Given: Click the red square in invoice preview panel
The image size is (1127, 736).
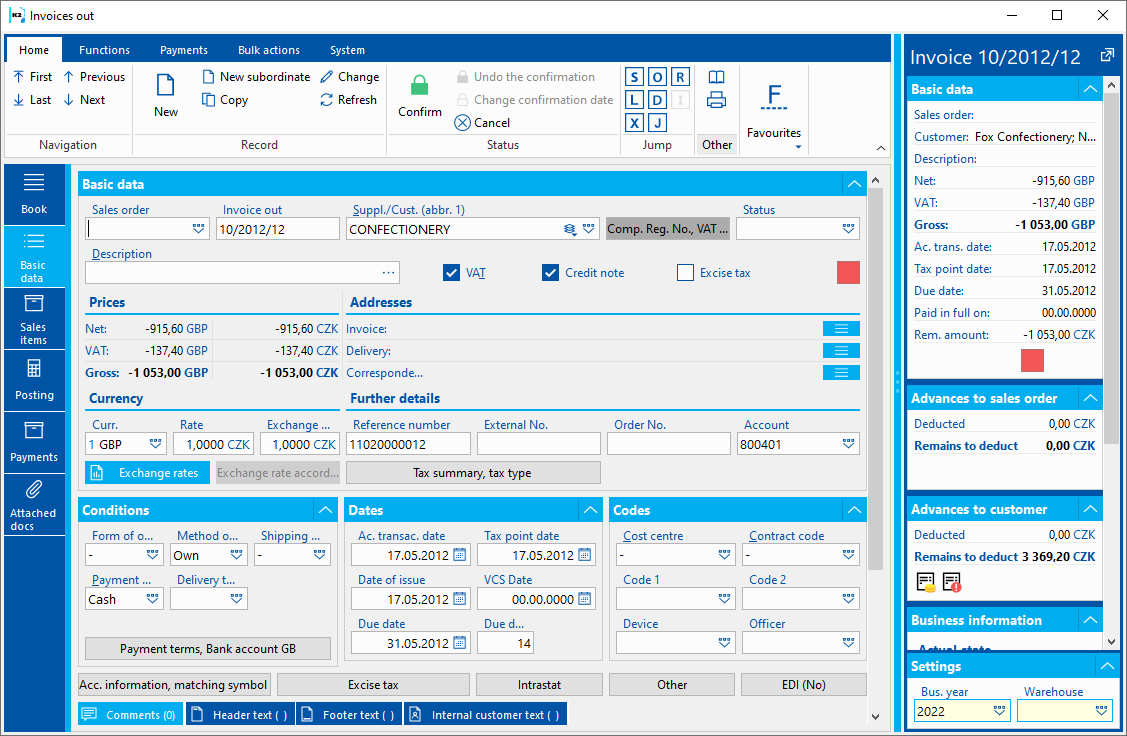Looking at the screenshot, I should (1032, 361).
